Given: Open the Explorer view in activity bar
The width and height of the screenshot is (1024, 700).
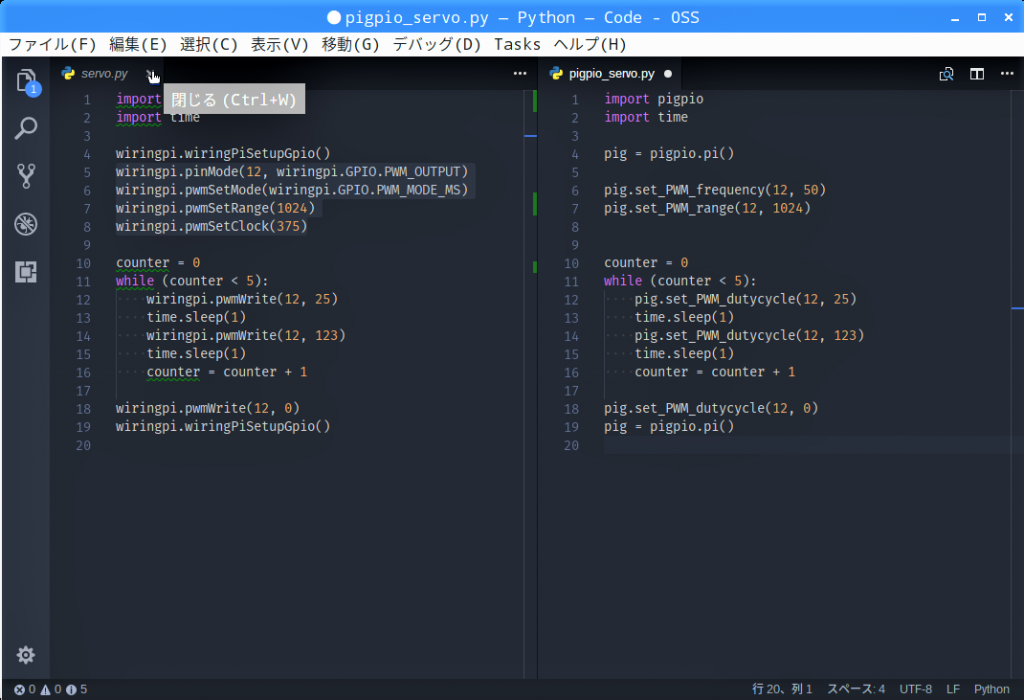Looking at the screenshot, I should click(26, 81).
